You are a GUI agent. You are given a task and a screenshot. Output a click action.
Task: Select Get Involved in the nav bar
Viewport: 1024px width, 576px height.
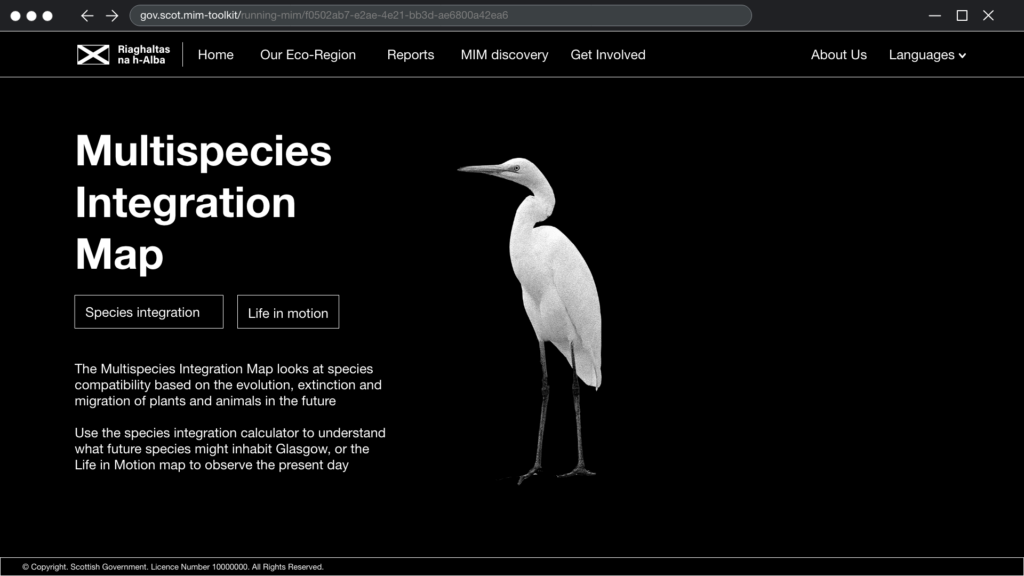(608, 55)
